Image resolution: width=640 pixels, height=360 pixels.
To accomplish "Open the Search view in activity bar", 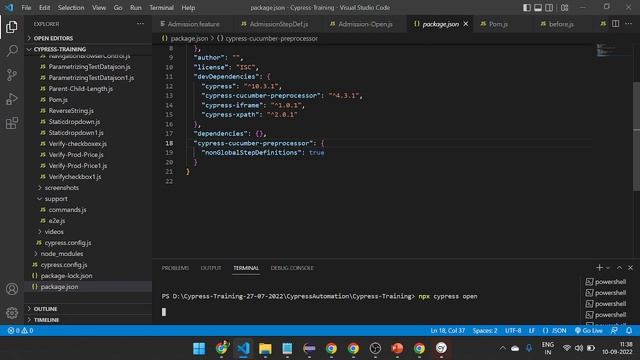I will pyautogui.click(x=12, y=51).
